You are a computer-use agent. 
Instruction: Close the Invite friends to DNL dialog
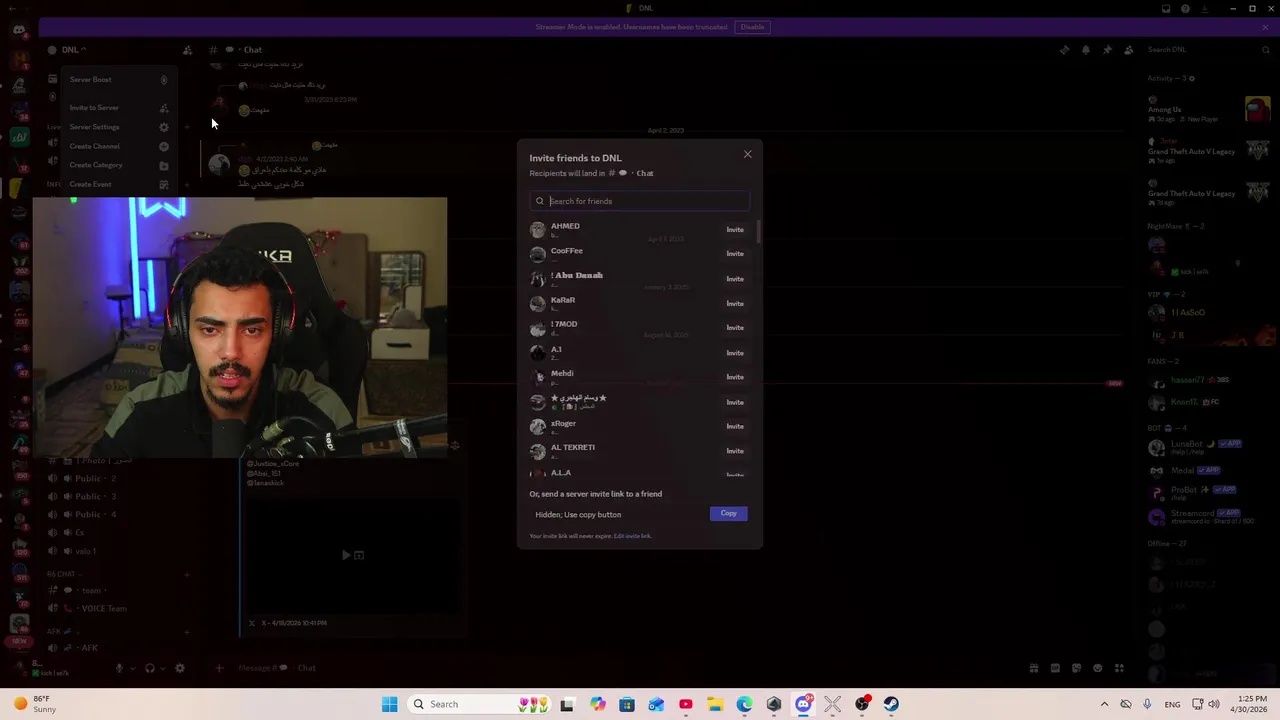pyautogui.click(x=747, y=154)
